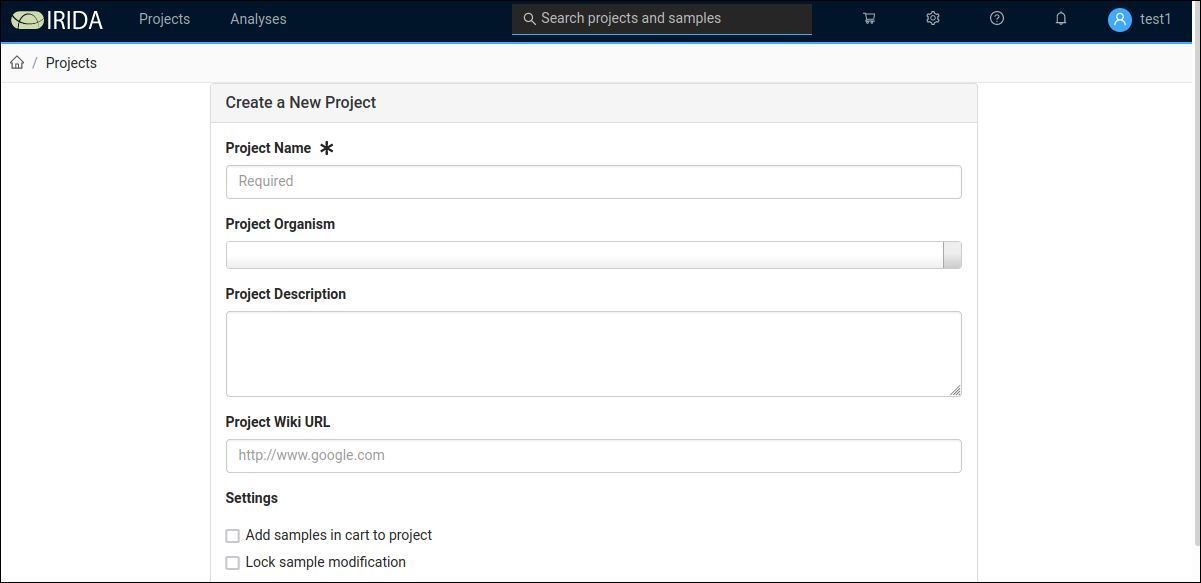The image size is (1201, 583).
Task: Enable Lock sample modification checkbox
Action: [x=233, y=563]
